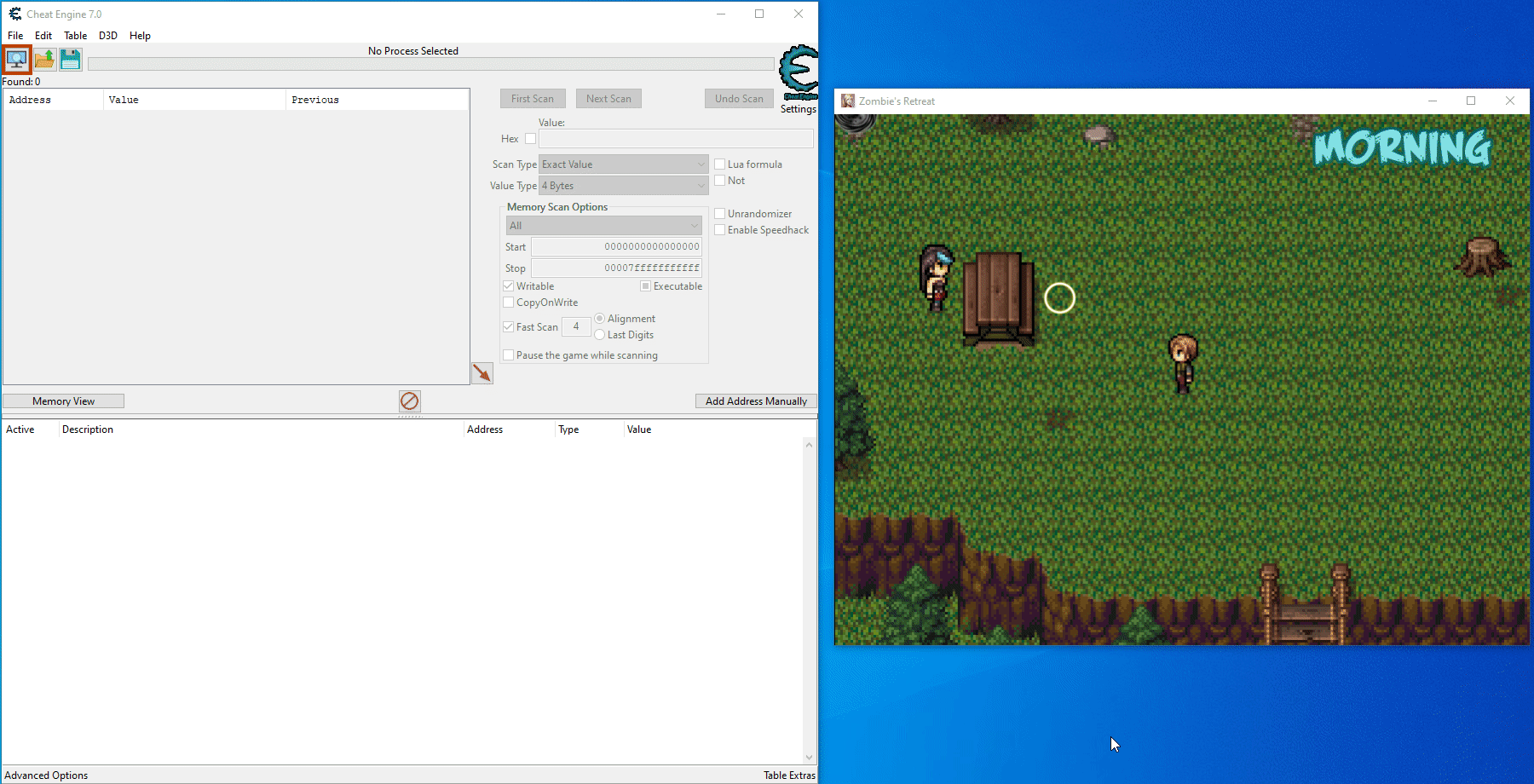Click address list scrollbar up arrow
Image resolution: width=1534 pixels, height=784 pixels.
point(809,445)
